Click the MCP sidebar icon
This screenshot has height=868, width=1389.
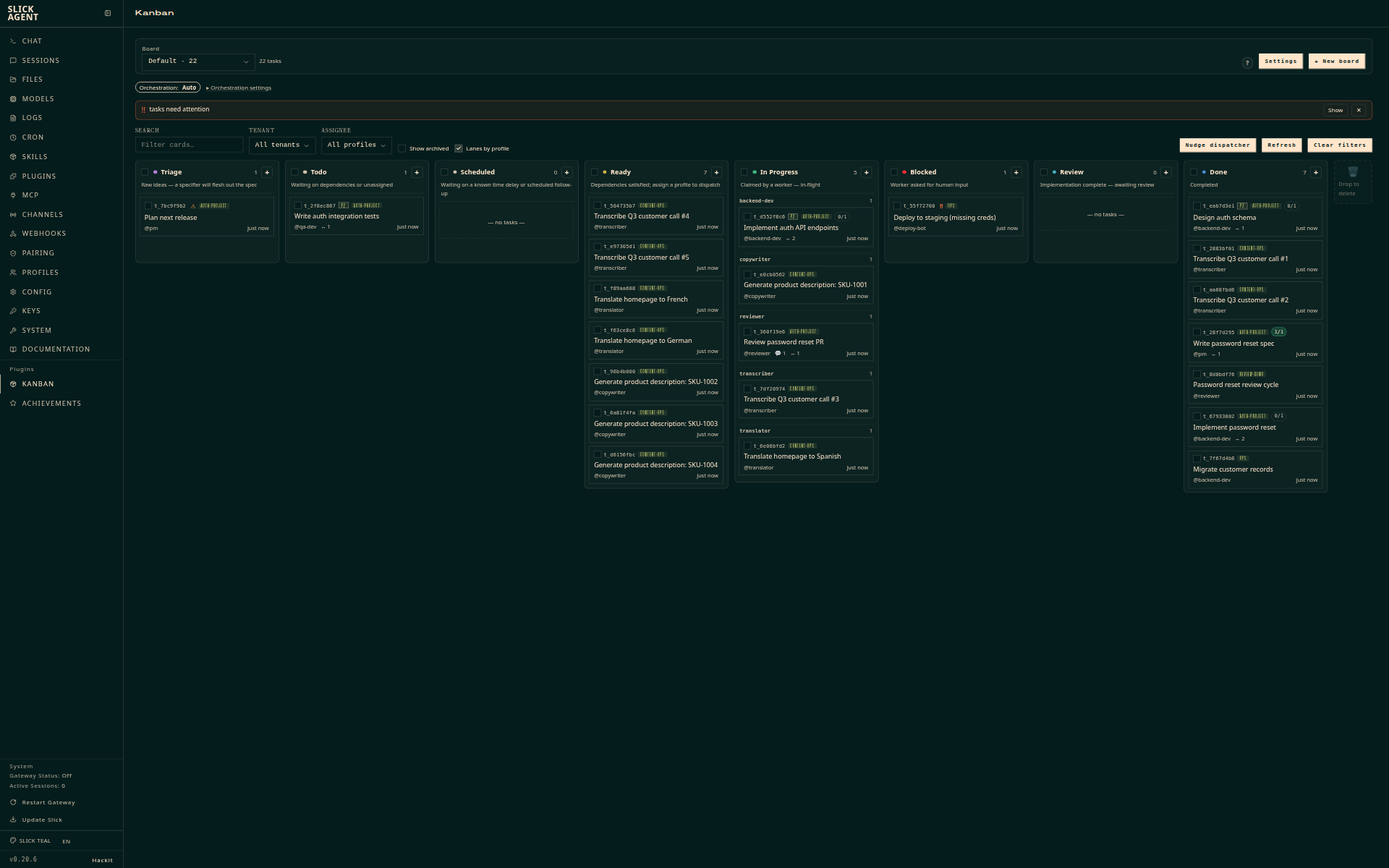pos(13,195)
